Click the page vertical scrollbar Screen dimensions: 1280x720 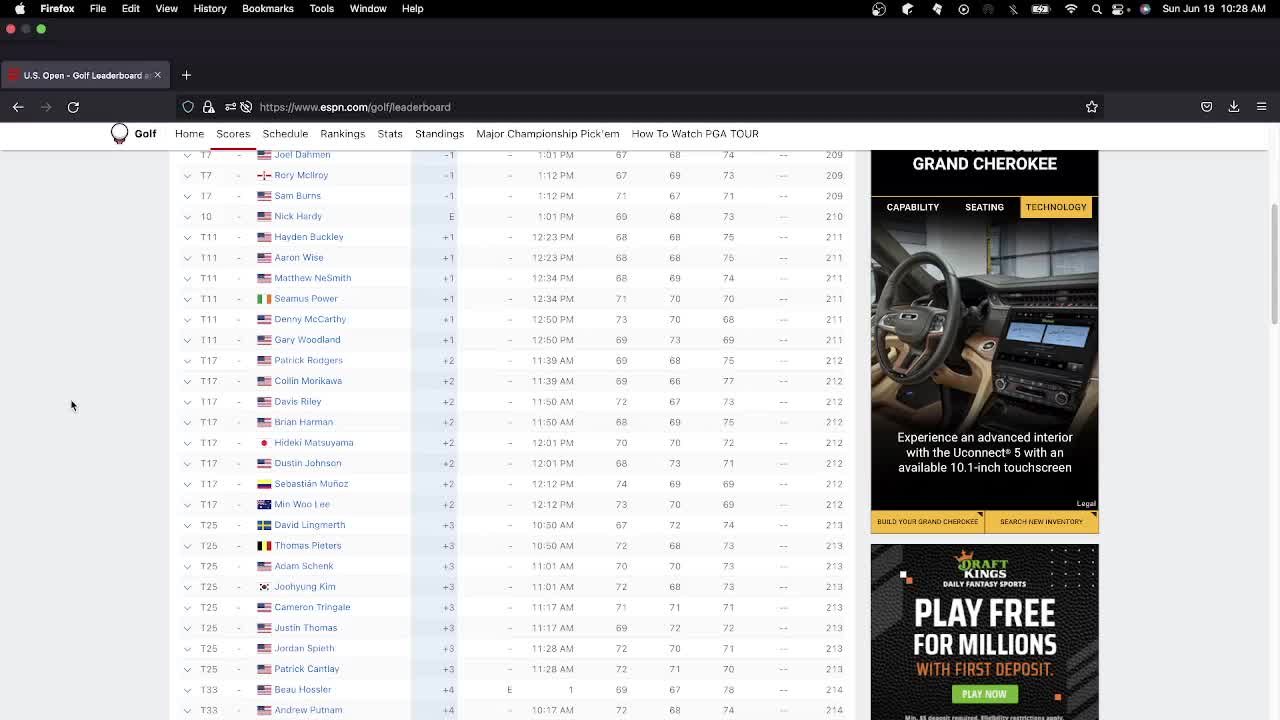click(1274, 264)
